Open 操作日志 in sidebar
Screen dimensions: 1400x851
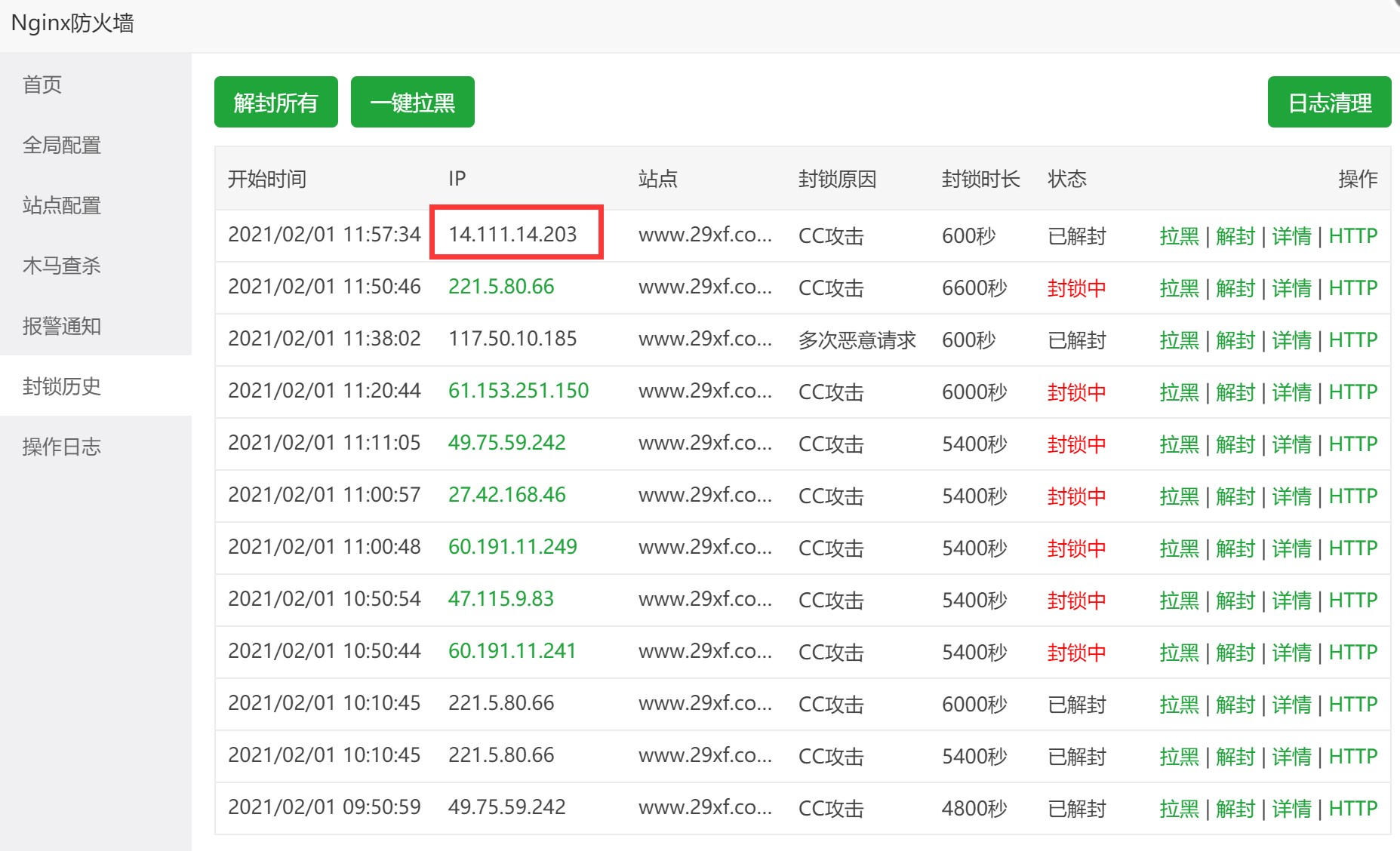pyautogui.click(x=62, y=447)
